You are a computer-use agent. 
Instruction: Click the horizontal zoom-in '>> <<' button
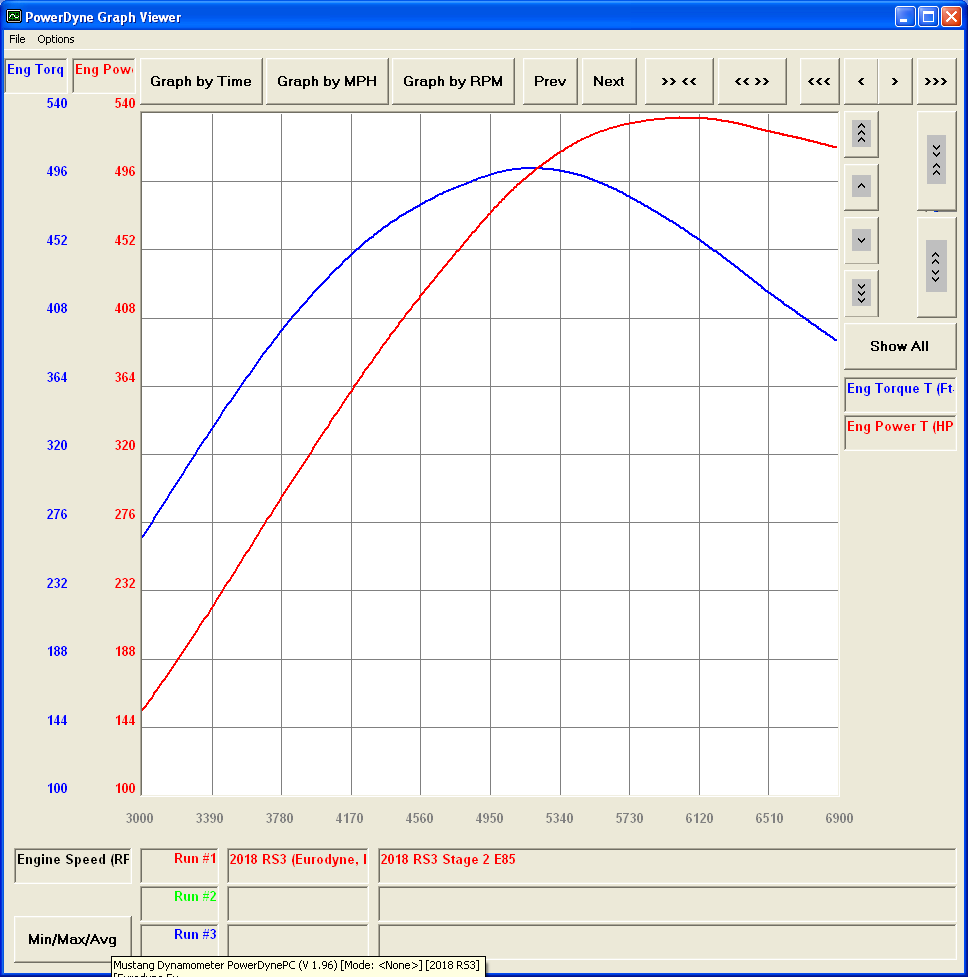679,81
